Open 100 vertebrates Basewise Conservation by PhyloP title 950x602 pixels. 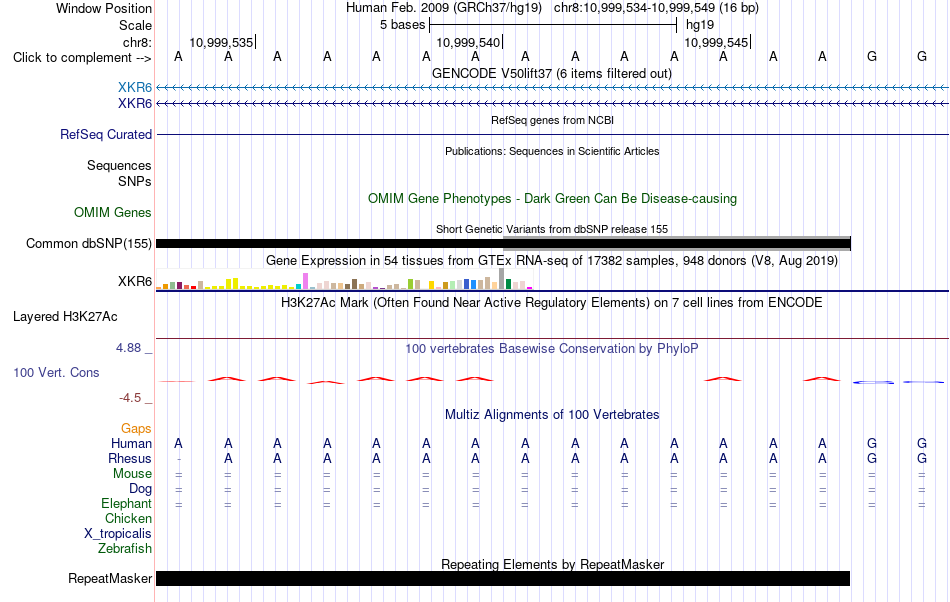tap(551, 349)
